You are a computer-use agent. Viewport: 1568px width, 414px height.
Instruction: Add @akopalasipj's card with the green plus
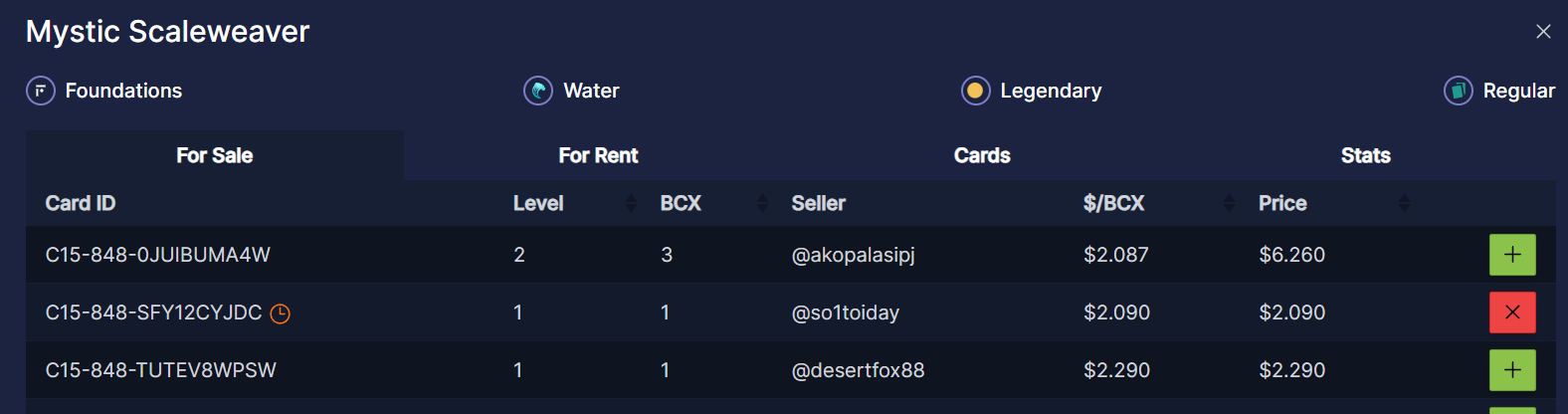[x=1512, y=255]
